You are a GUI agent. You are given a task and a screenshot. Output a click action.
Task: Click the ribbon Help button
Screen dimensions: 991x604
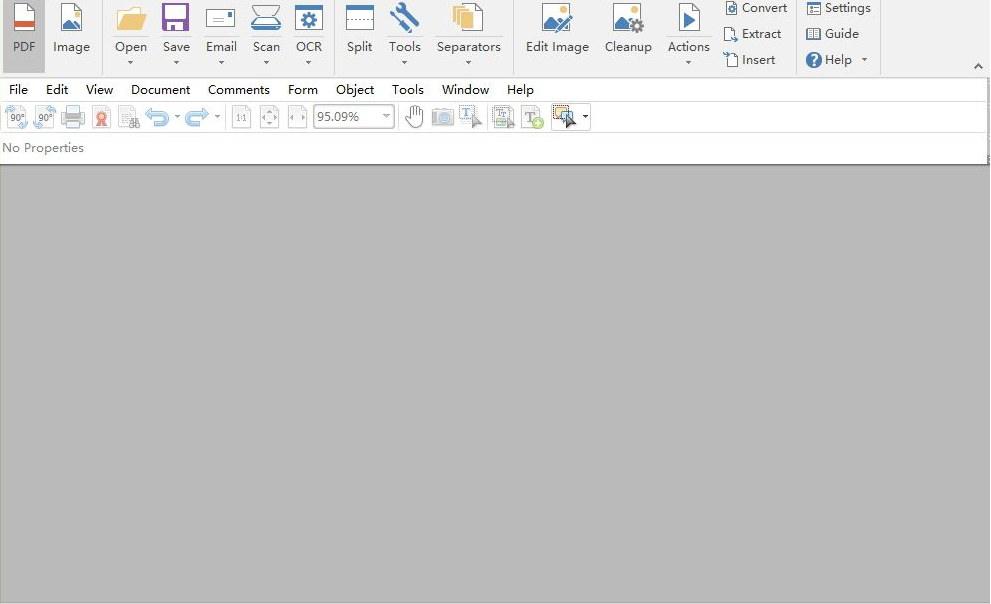[x=829, y=60]
